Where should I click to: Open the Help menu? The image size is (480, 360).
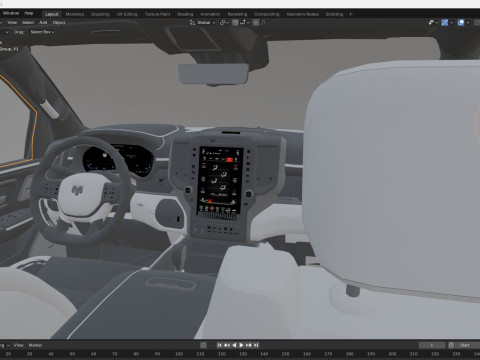(29, 13)
